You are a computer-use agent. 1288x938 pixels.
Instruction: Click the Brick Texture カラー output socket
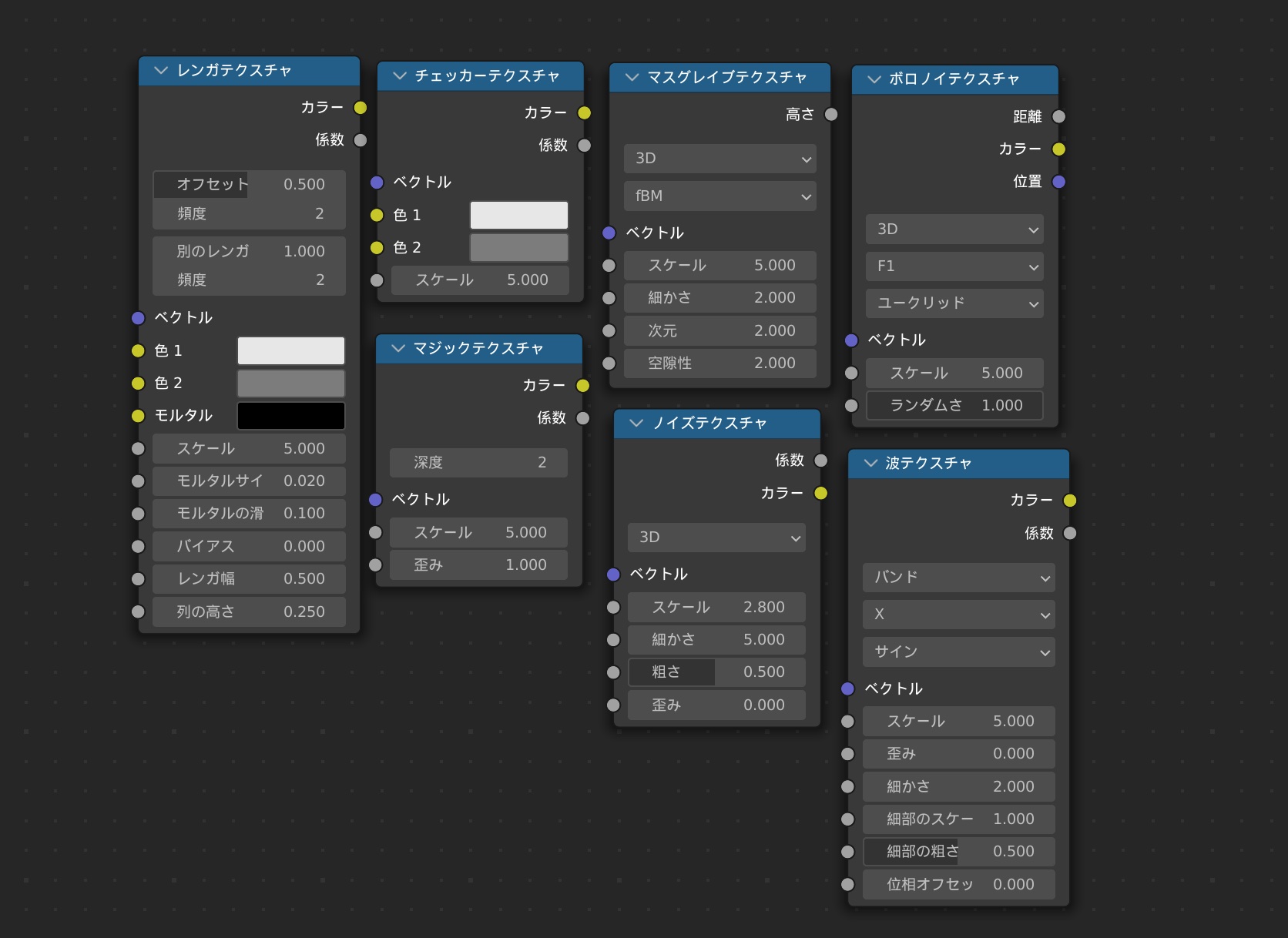[360, 108]
